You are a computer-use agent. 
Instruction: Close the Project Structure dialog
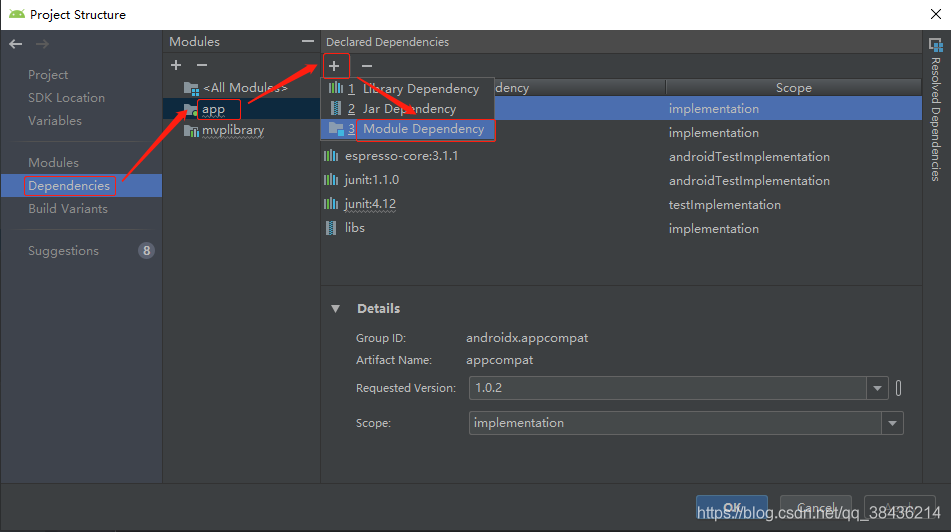pyautogui.click(x=936, y=14)
